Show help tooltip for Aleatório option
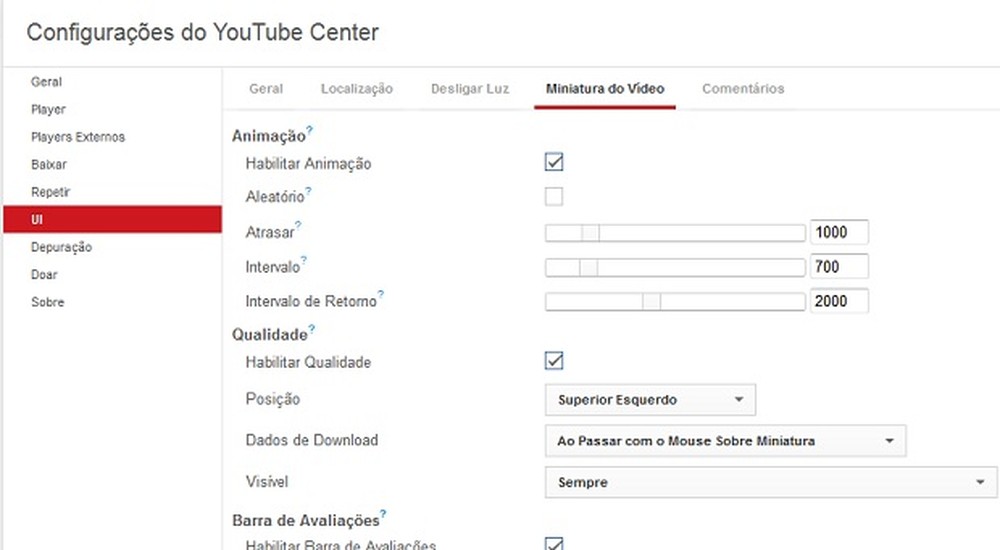 point(308,190)
